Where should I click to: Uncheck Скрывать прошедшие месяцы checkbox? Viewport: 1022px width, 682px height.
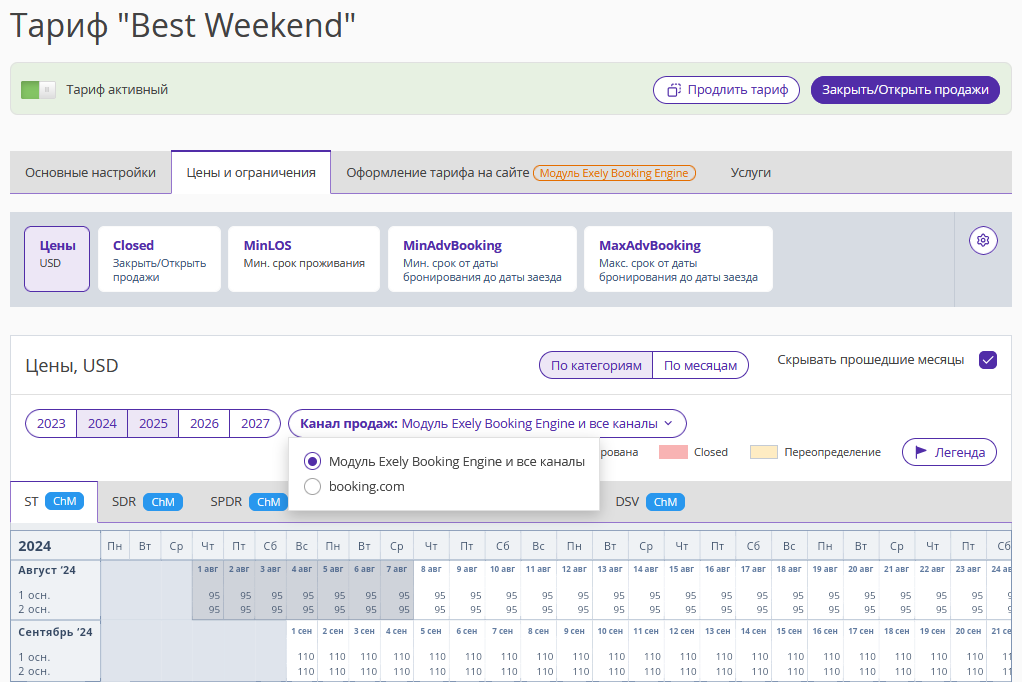(987, 360)
